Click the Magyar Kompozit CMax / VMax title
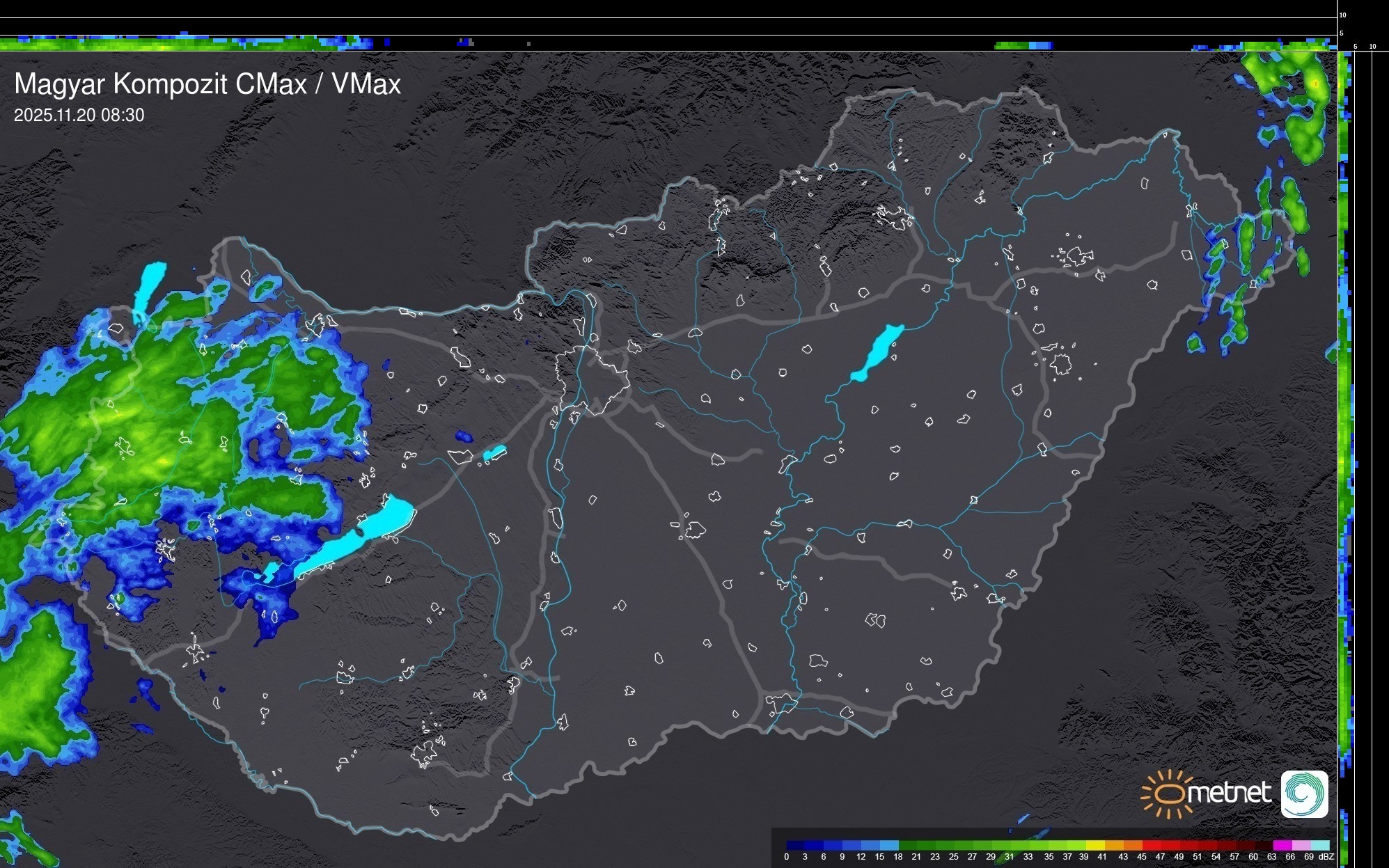 coord(207,84)
